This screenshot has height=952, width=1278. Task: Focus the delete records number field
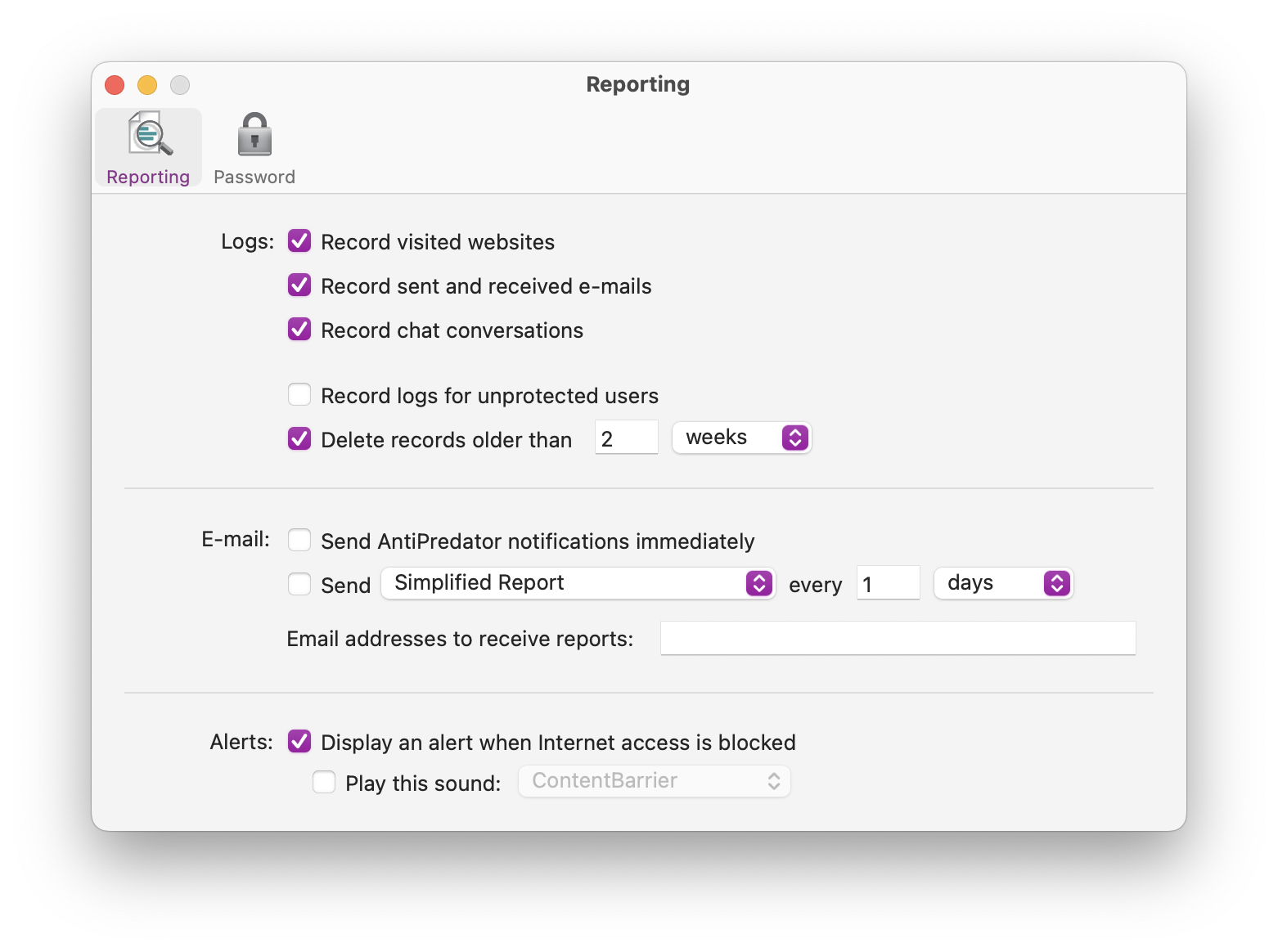point(627,438)
